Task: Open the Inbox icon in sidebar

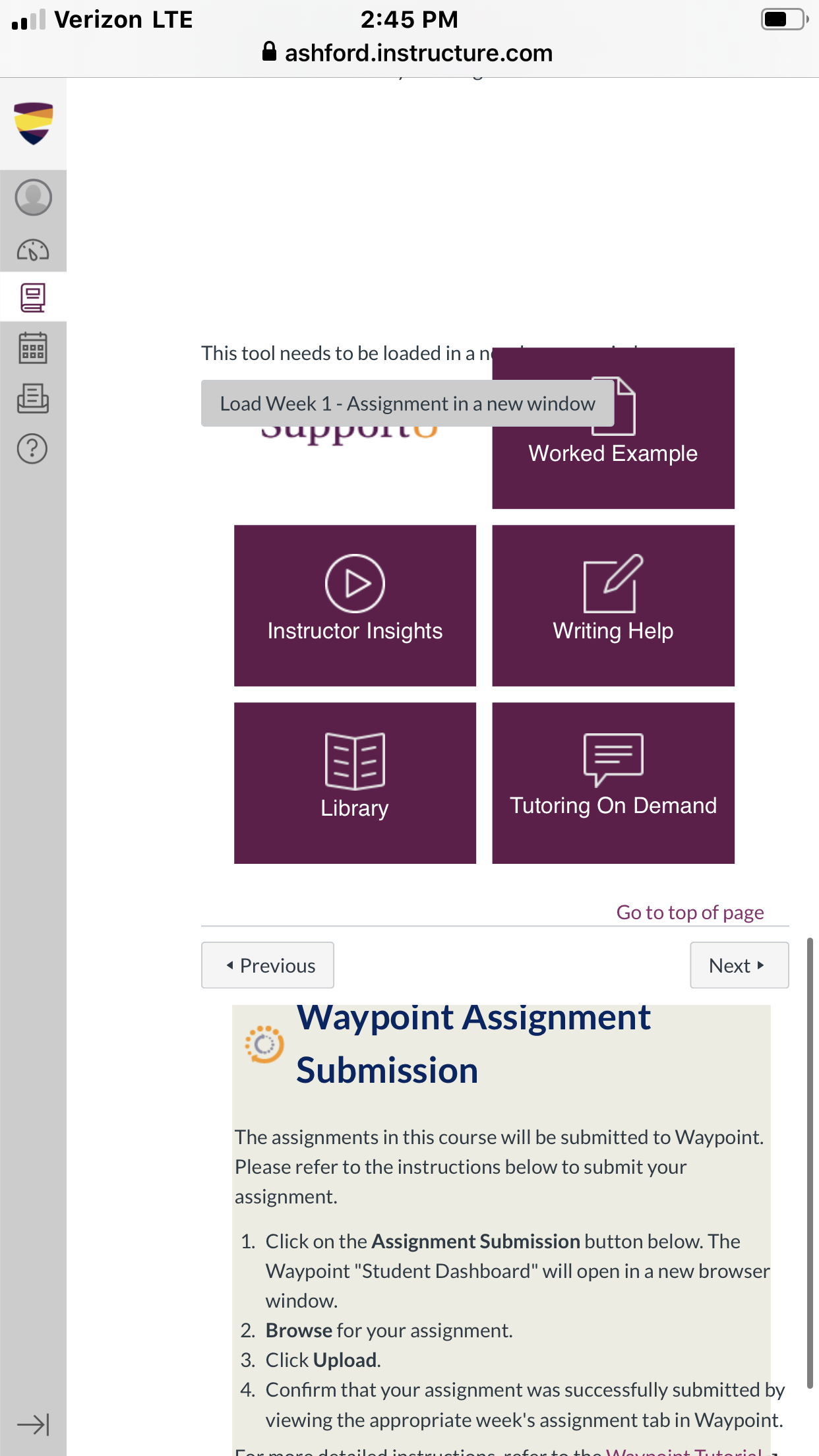Action: (x=33, y=398)
